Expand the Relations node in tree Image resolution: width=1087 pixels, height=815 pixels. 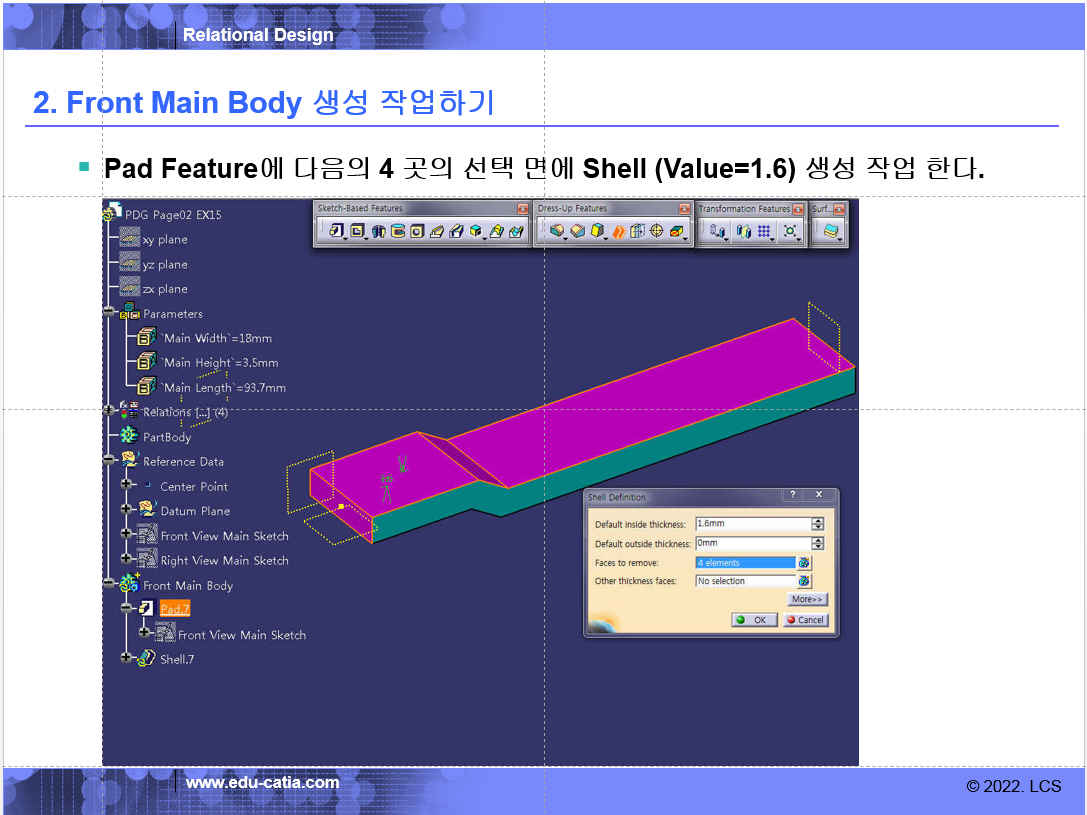click(x=109, y=411)
